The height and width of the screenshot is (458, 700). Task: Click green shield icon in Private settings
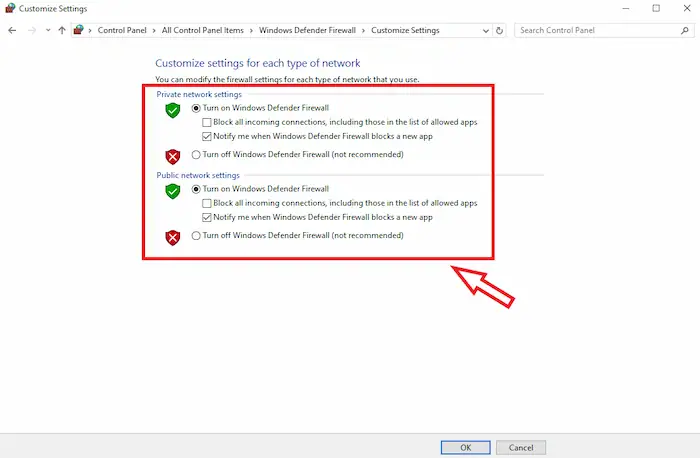click(x=173, y=110)
